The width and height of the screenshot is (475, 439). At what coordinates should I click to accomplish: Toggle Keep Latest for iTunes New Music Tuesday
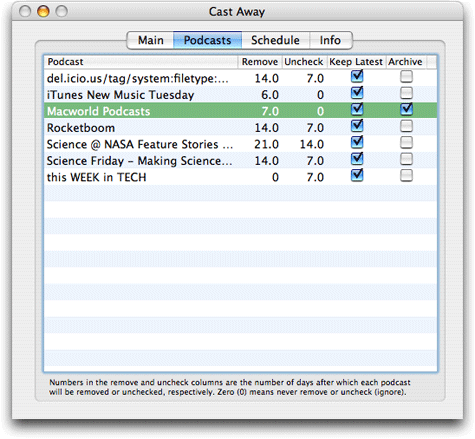[x=357, y=93]
